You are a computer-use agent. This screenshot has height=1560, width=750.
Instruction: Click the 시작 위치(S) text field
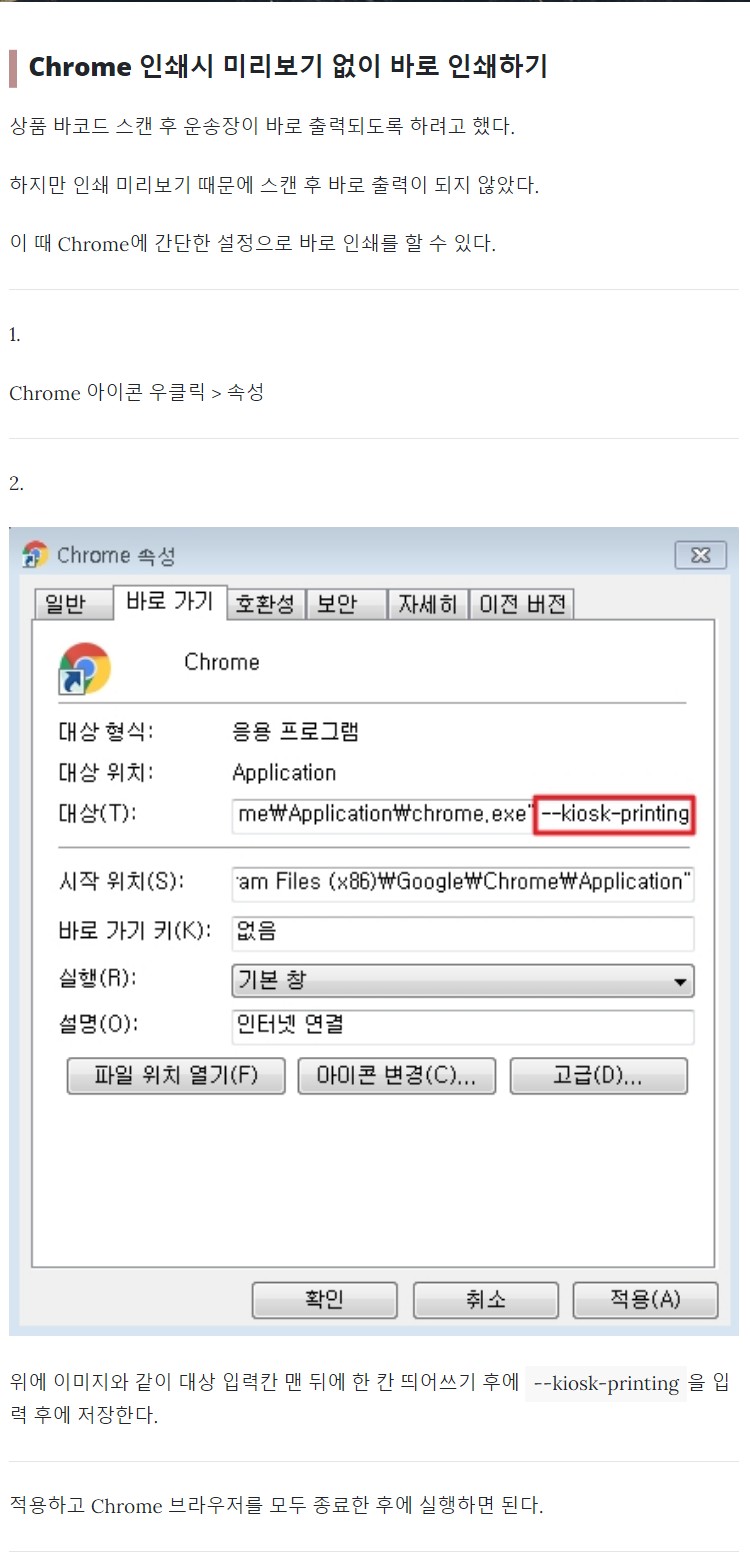point(463,882)
